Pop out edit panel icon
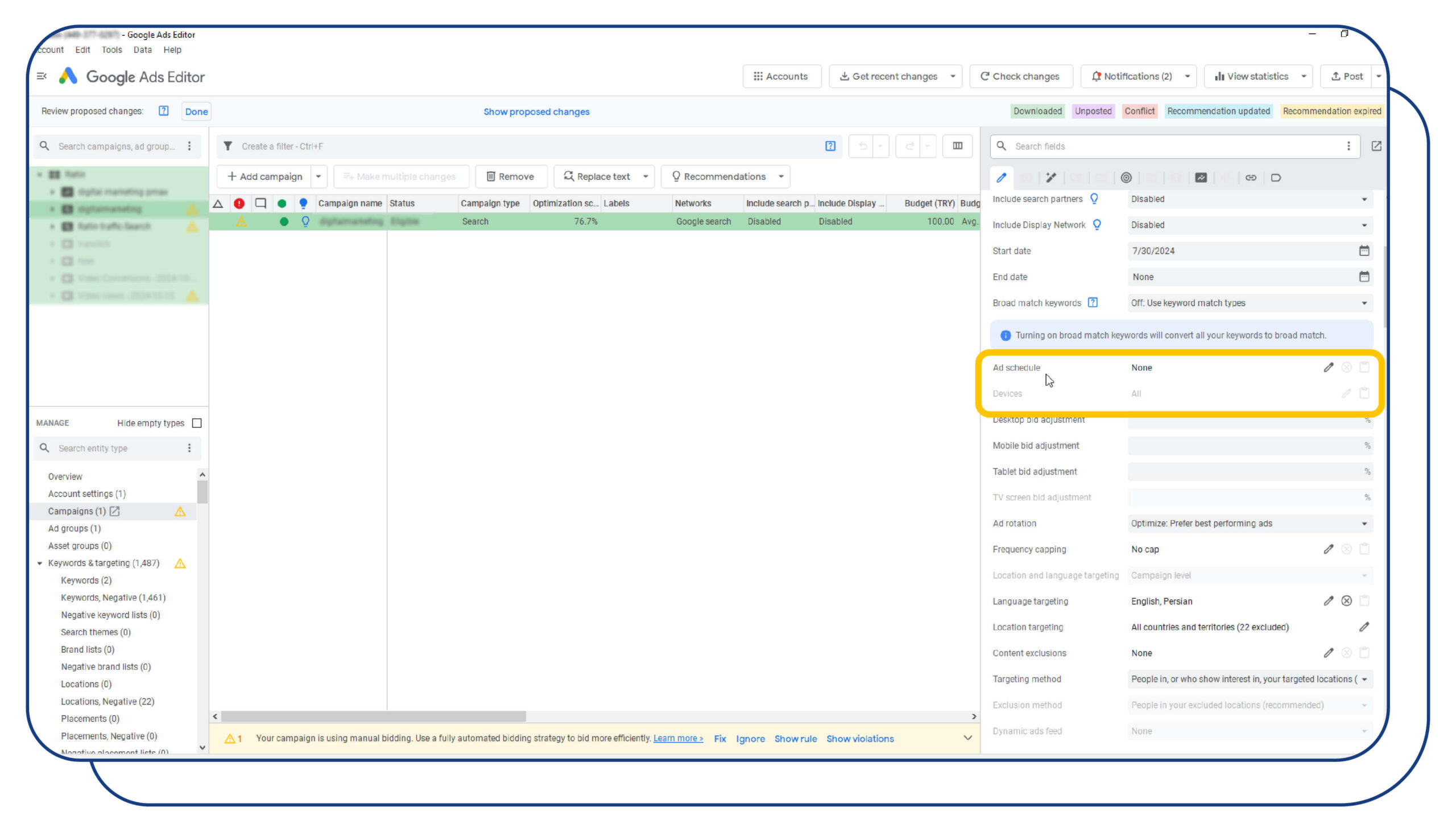The width and height of the screenshot is (1456, 824). 1376,146
